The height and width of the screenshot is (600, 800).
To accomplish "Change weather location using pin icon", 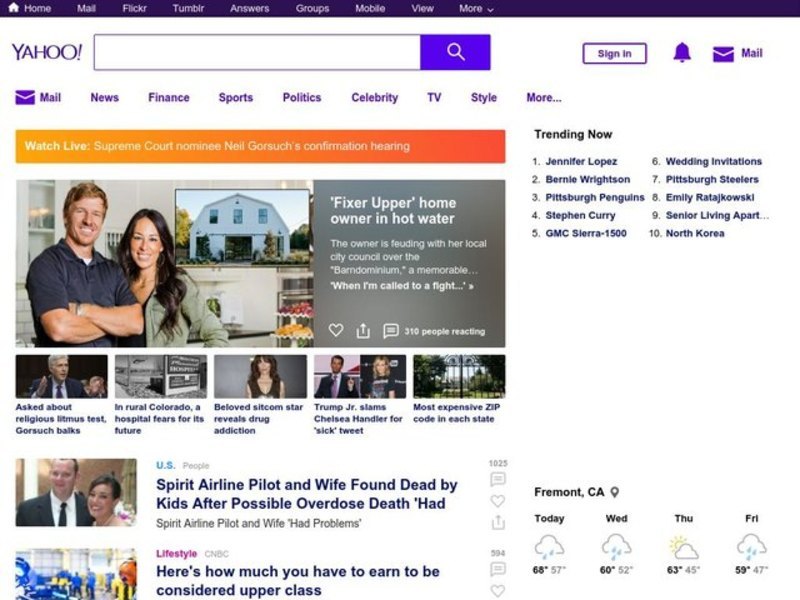I will pyautogui.click(x=615, y=492).
